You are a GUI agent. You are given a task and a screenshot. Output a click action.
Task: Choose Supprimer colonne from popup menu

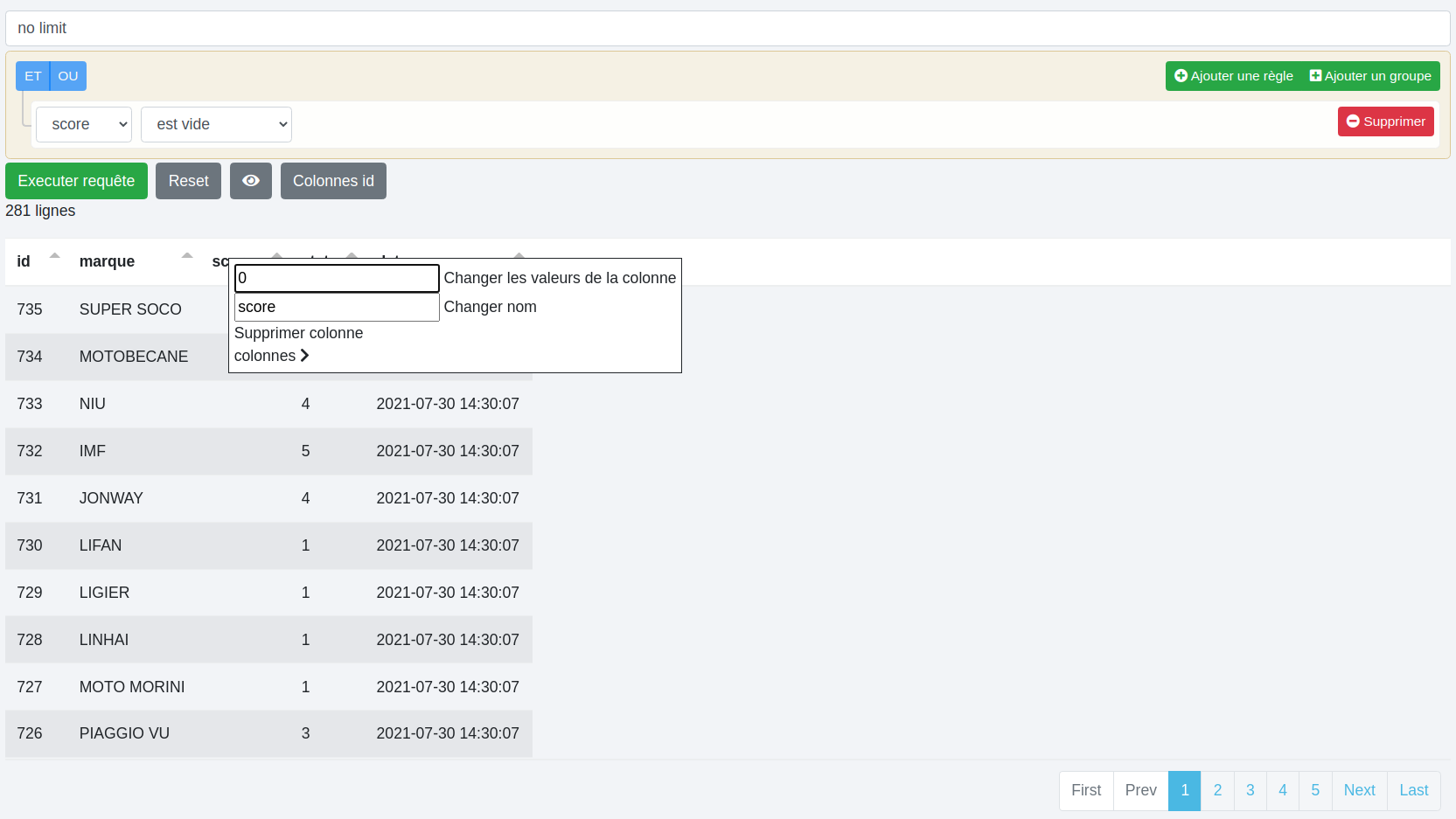click(x=298, y=333)
